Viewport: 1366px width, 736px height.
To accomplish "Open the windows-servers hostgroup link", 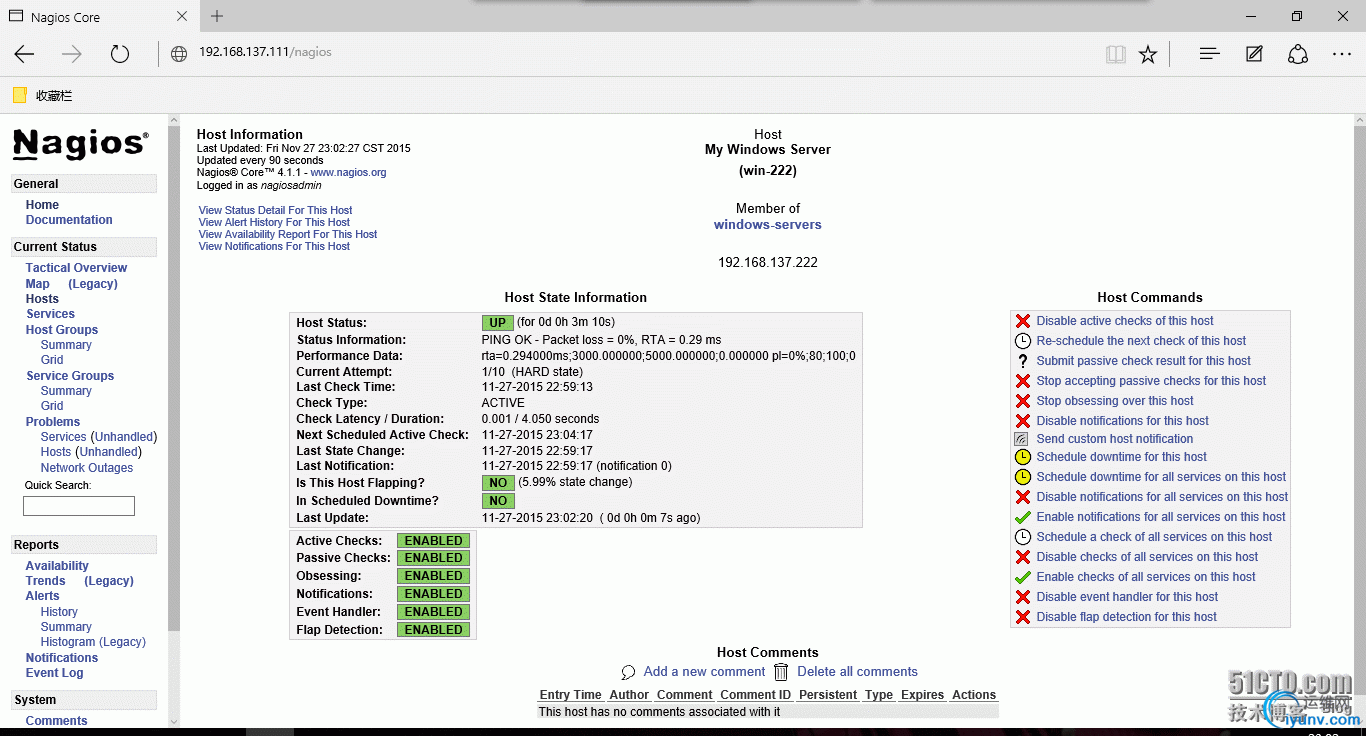I will tap(768, 225).
